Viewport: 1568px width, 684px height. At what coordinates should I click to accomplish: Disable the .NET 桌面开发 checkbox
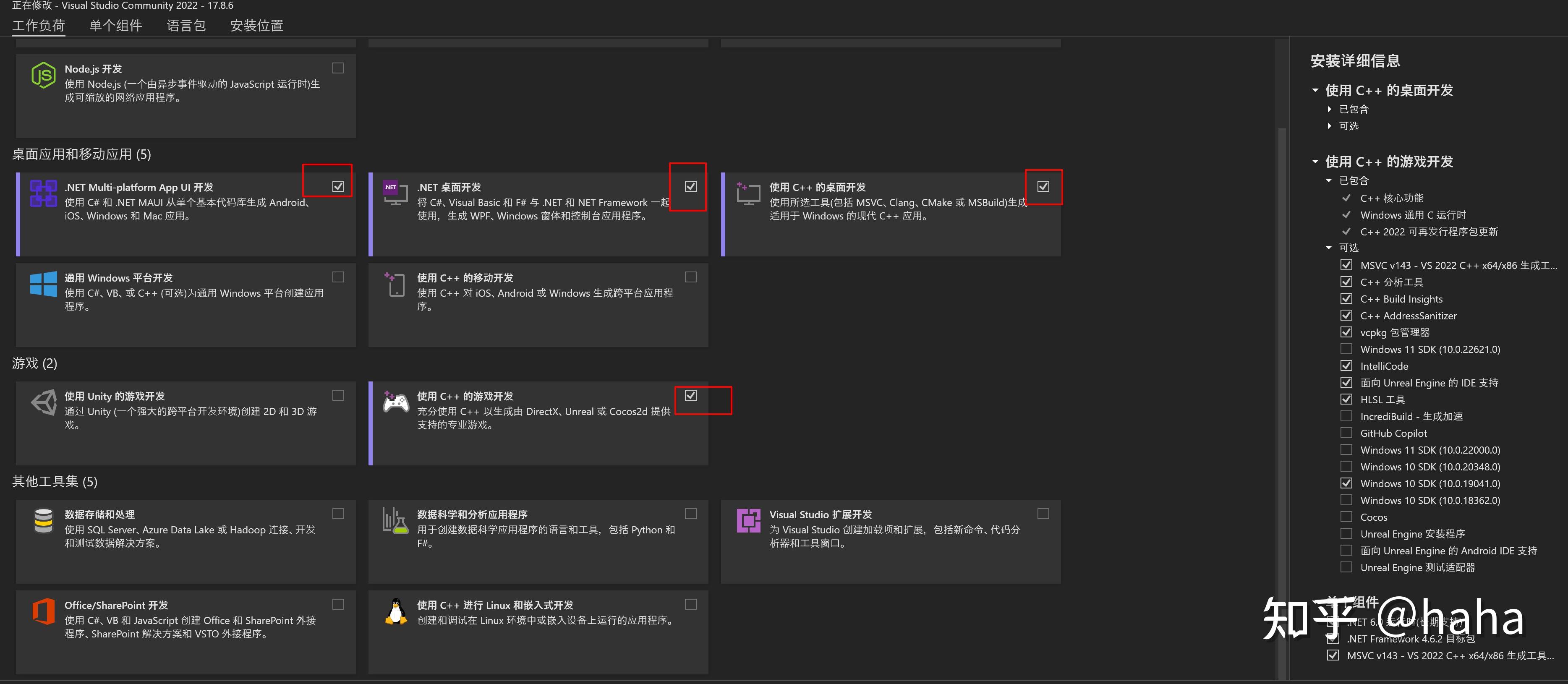click(x=690, y=187)
